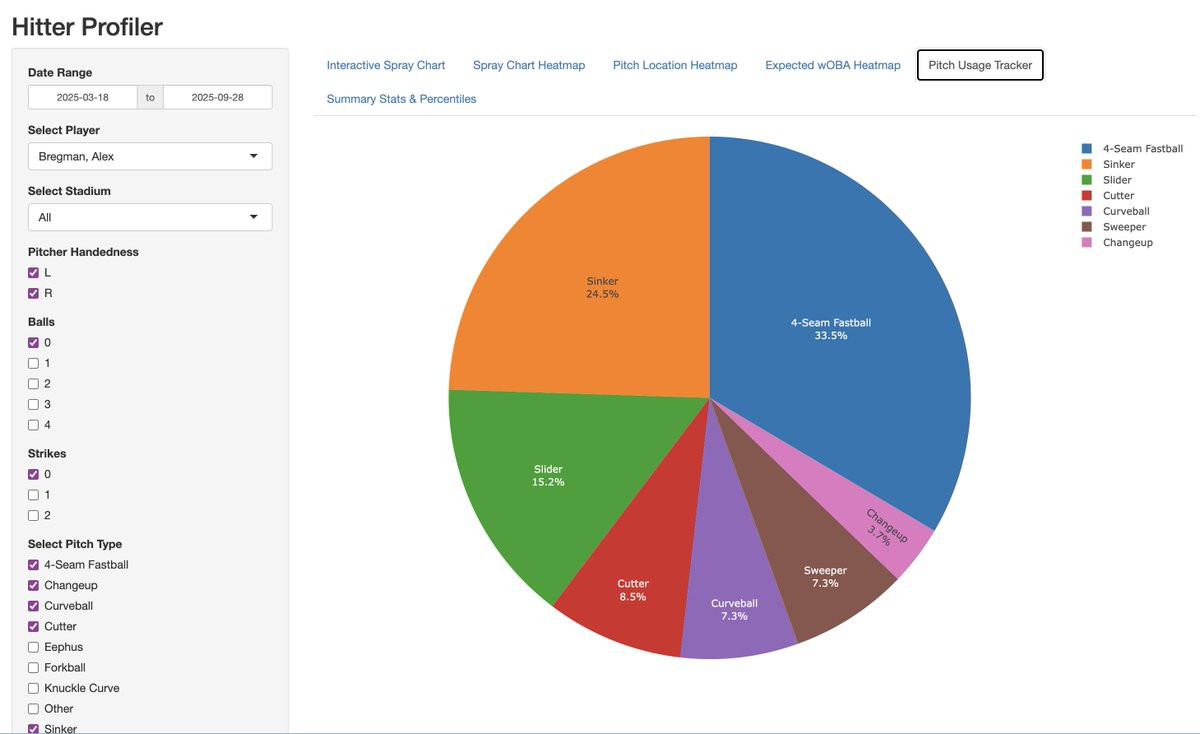Open Summary Stats & Percentiles tab
The height and width of the screenshot is (734, 1200).
pyautogui.click(x=401, y=99)
